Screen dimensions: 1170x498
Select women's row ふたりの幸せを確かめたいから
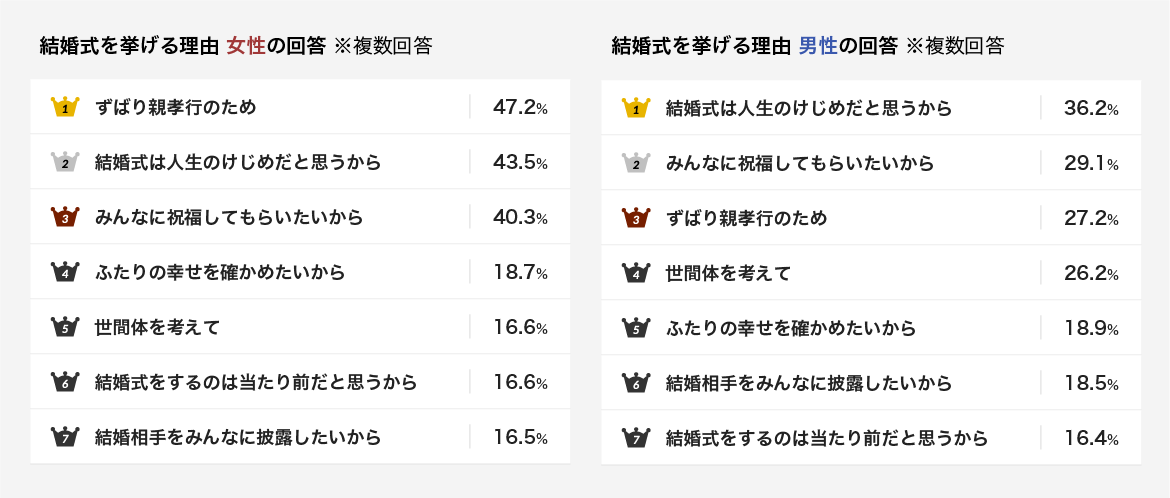tap(300, 272)
